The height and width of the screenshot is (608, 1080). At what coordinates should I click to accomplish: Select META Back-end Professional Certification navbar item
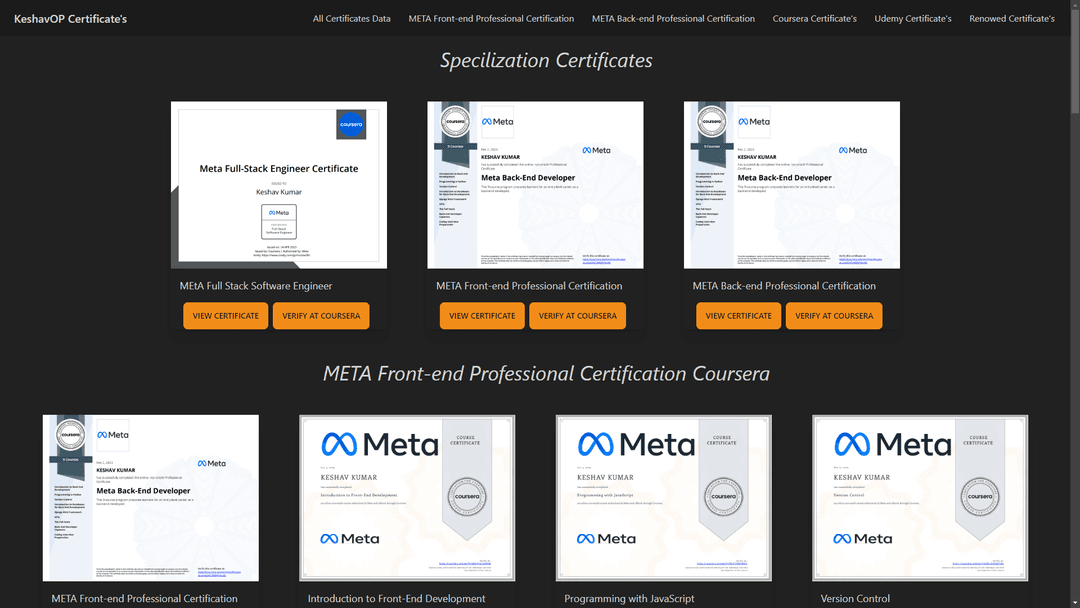click(x=673, y=19)
